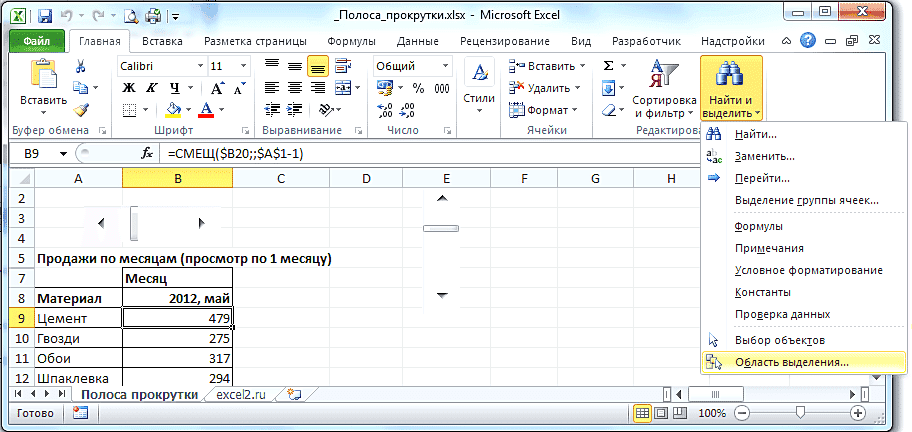Toggle center horizontal alignment
The width and height of the screenshot is (912, 432).
click(294, 88)
